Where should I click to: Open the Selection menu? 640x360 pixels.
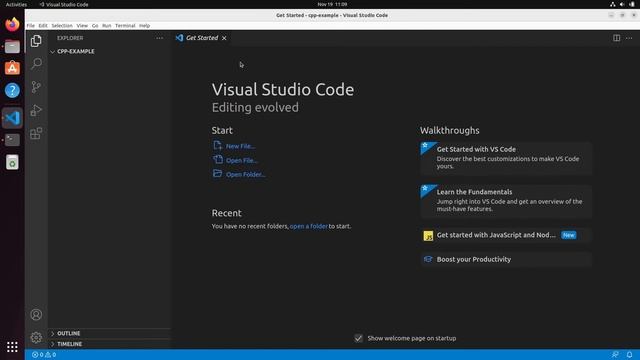point(62,26)
